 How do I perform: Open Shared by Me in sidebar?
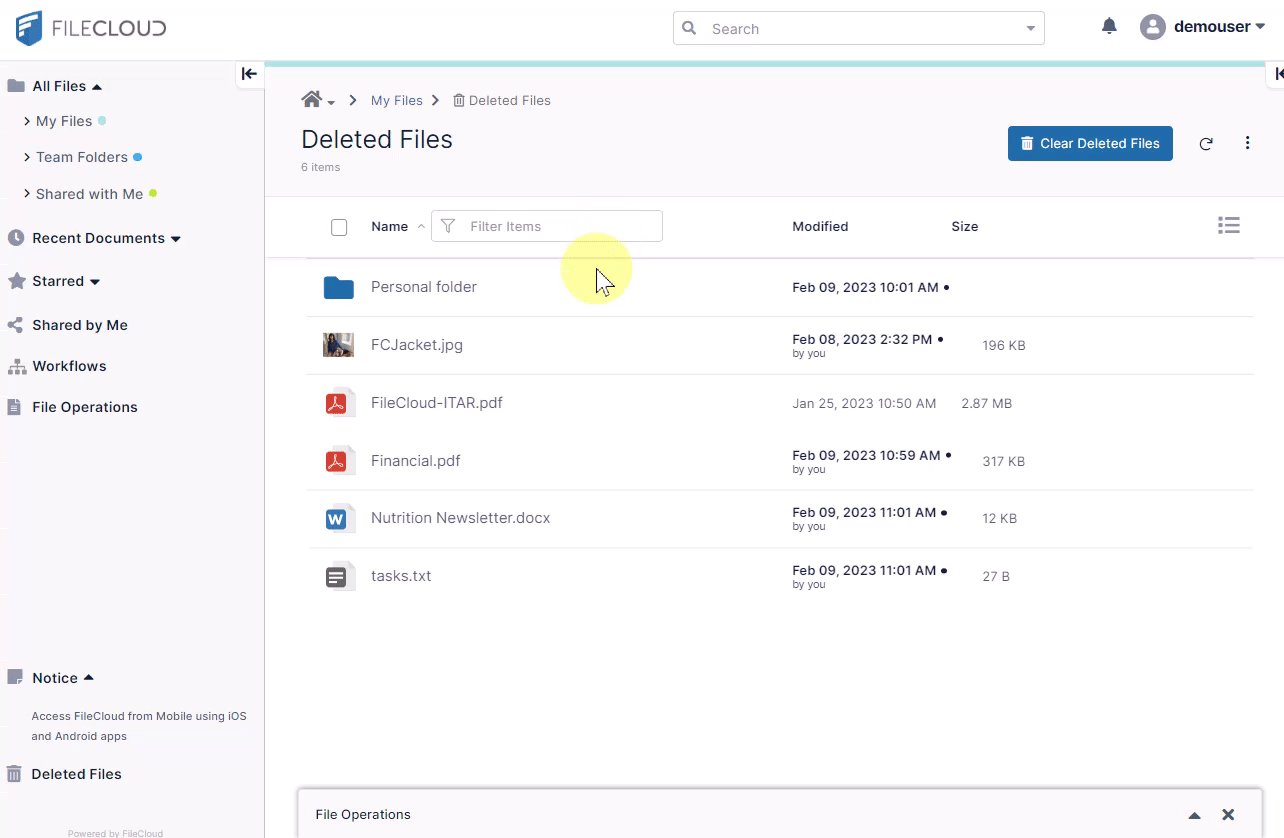pyautogui.click(x=79, y=325)
